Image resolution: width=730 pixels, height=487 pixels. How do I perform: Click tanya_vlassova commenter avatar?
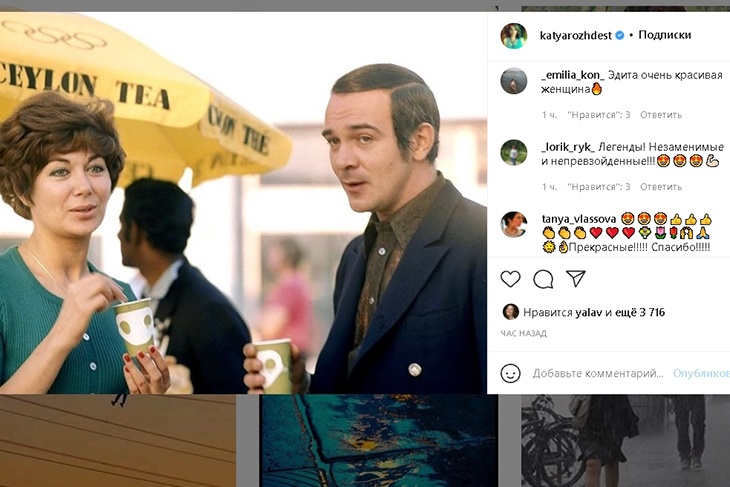513,224
